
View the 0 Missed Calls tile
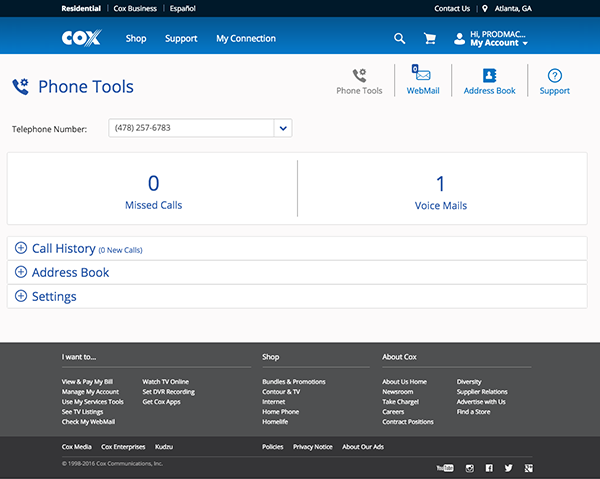point(153,192)
